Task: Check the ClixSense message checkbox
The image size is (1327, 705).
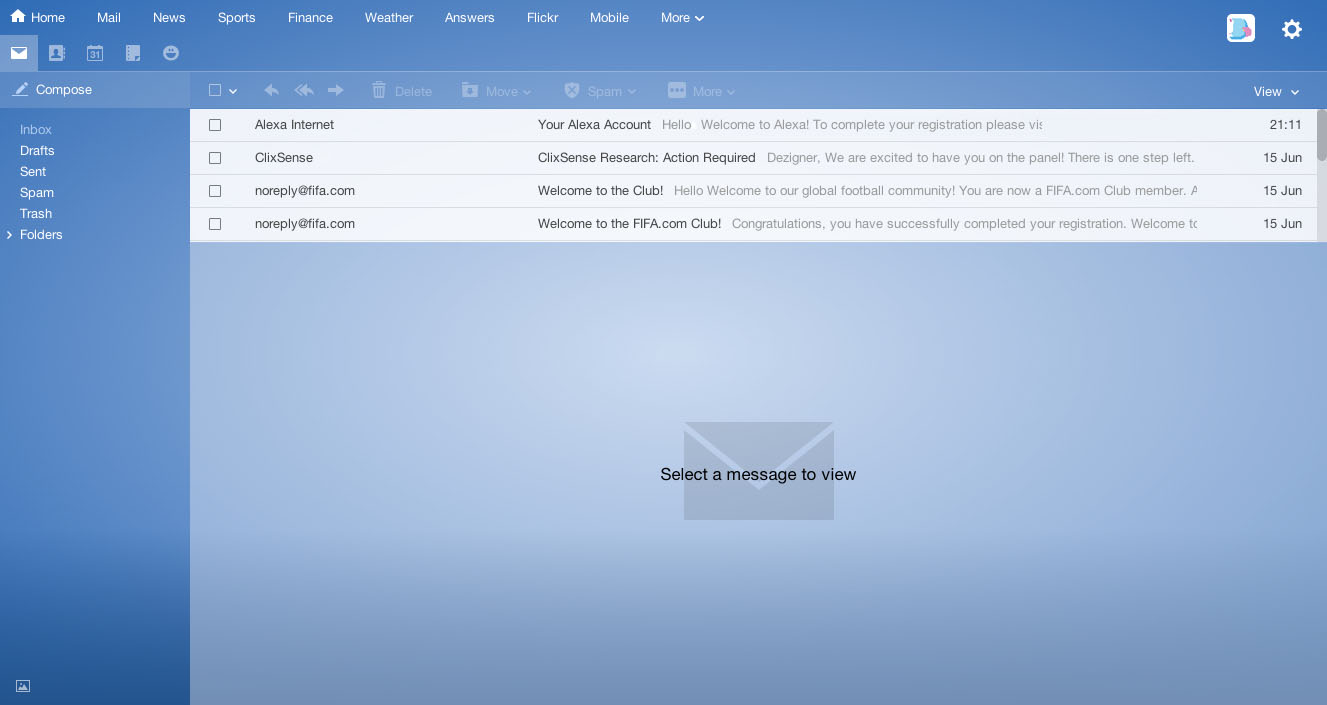Action: 215,158
